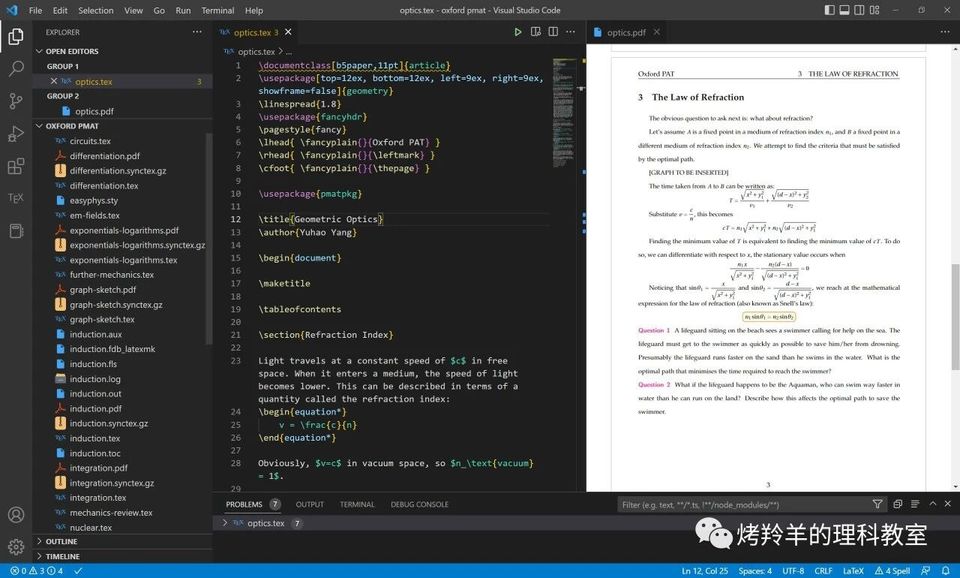Click the green Build LaTeX run button
Image resolution: width=960 pixels, height=578 pixels.
point(518,32)
